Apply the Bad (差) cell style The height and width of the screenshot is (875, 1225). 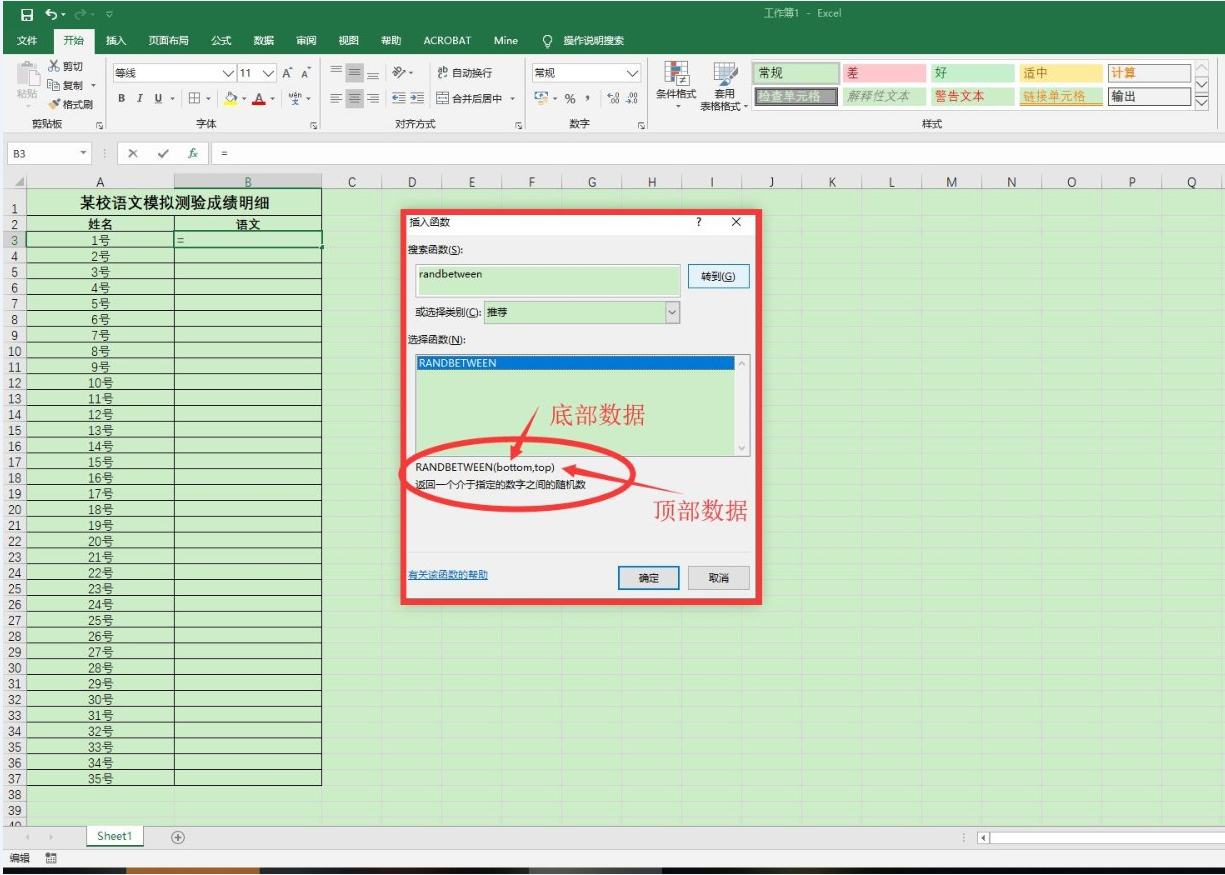tap(883, 73)
